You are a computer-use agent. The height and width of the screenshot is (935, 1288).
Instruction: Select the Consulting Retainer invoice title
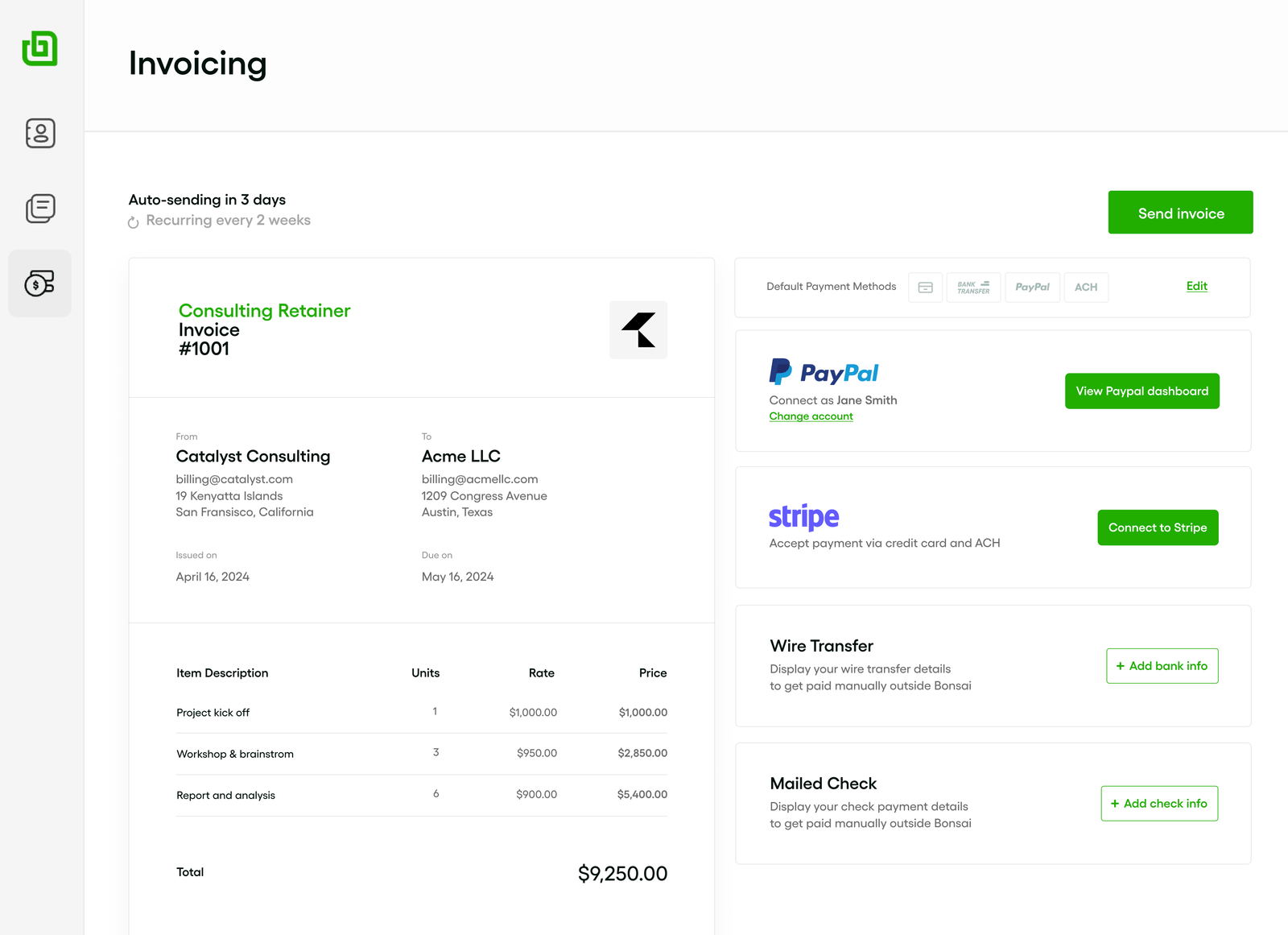(x=265, y=310)
